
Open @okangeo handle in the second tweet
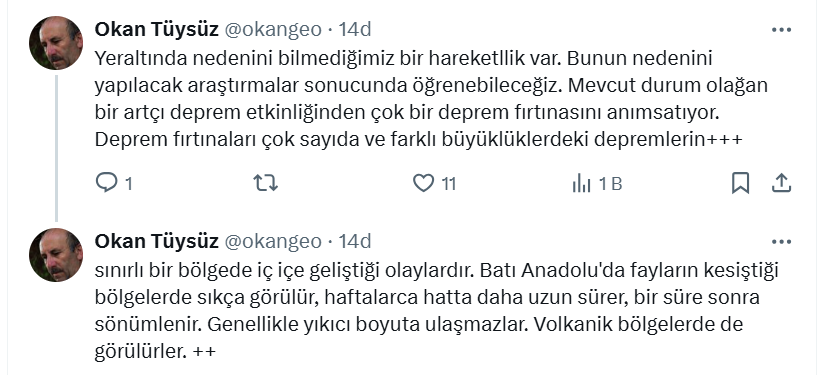(273, 242)
